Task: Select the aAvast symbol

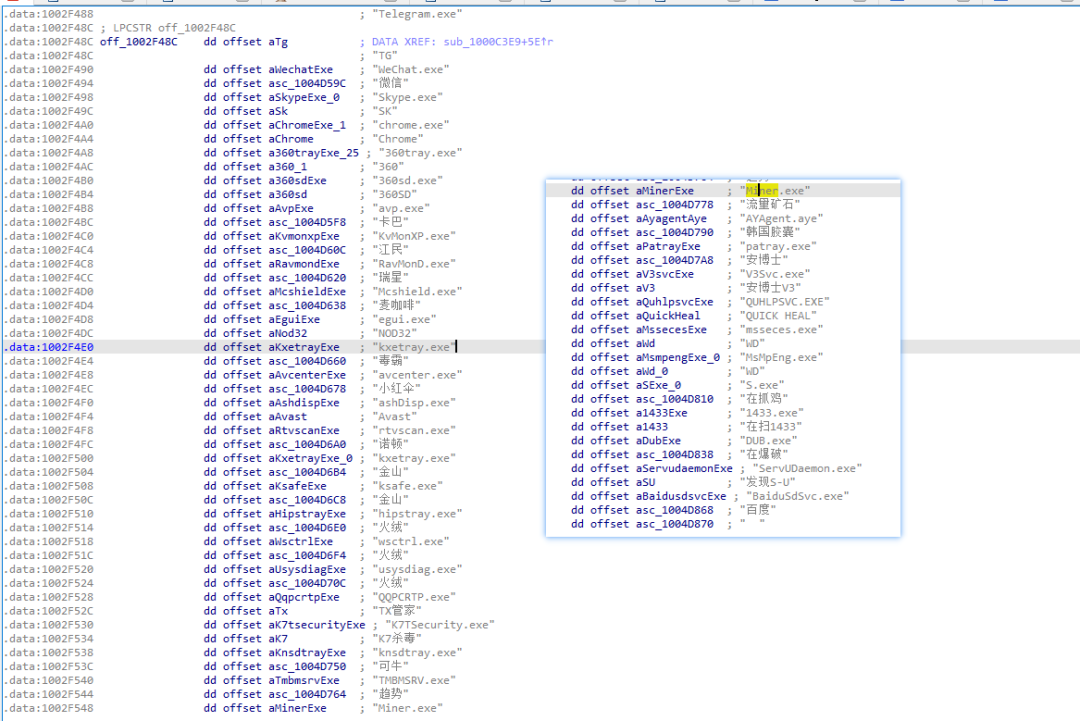Action: pos(288,417)
